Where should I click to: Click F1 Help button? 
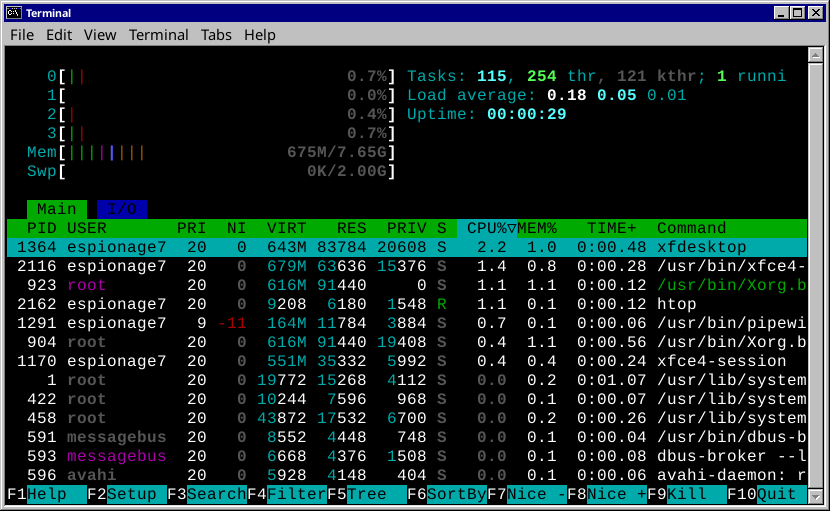47,494
